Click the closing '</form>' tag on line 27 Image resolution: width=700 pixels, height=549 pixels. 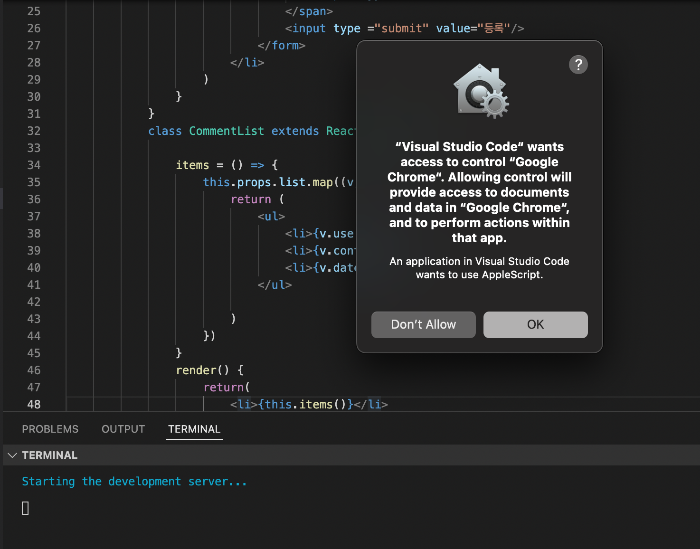[281, 46]
